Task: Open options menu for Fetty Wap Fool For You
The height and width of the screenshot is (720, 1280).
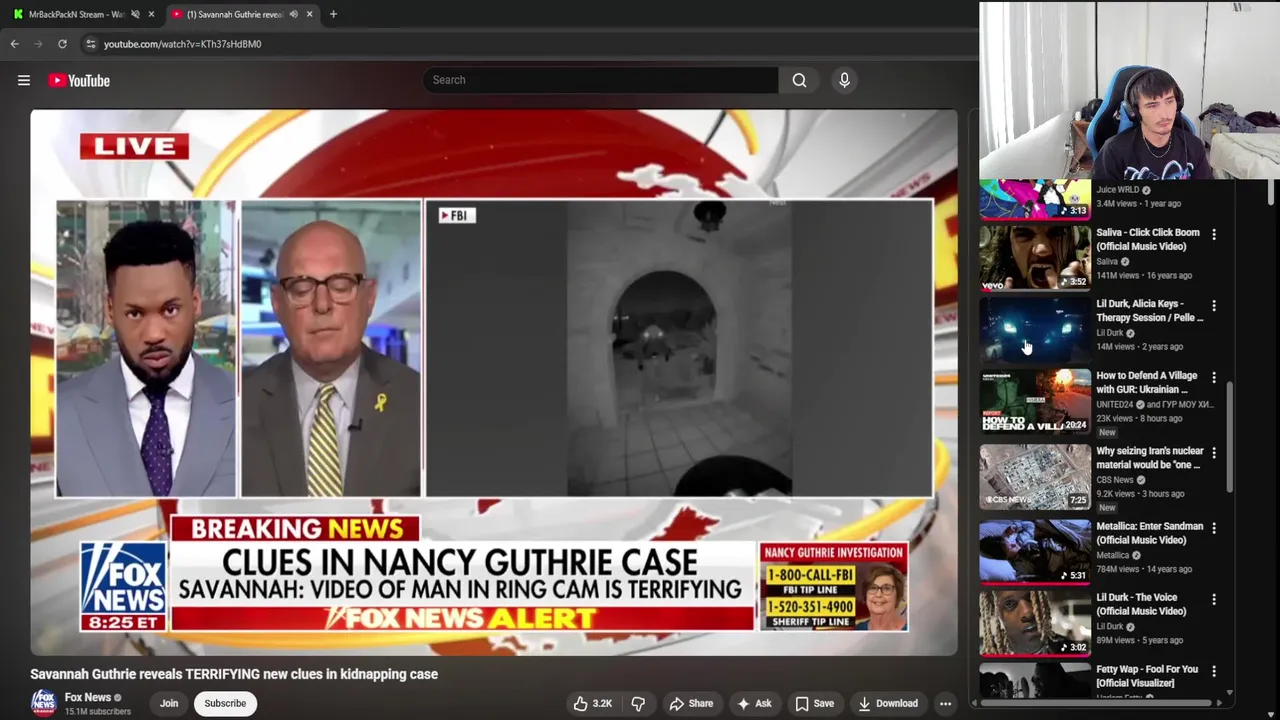Action: point(1214,671)
